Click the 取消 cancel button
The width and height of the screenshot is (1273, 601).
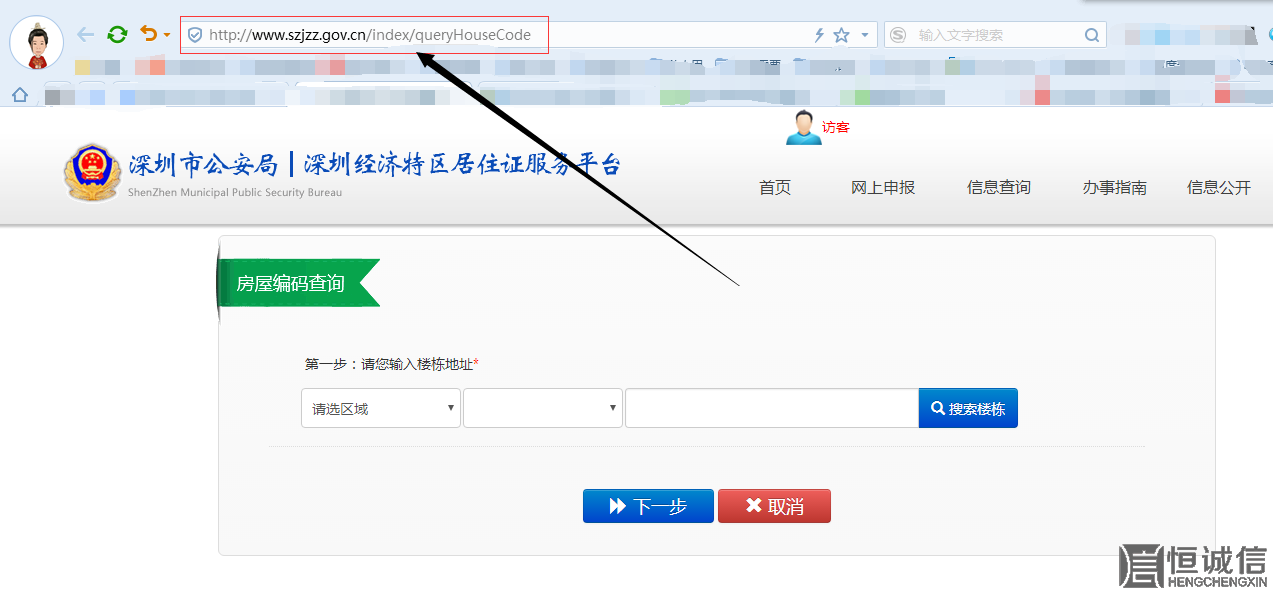click(774, 505)
